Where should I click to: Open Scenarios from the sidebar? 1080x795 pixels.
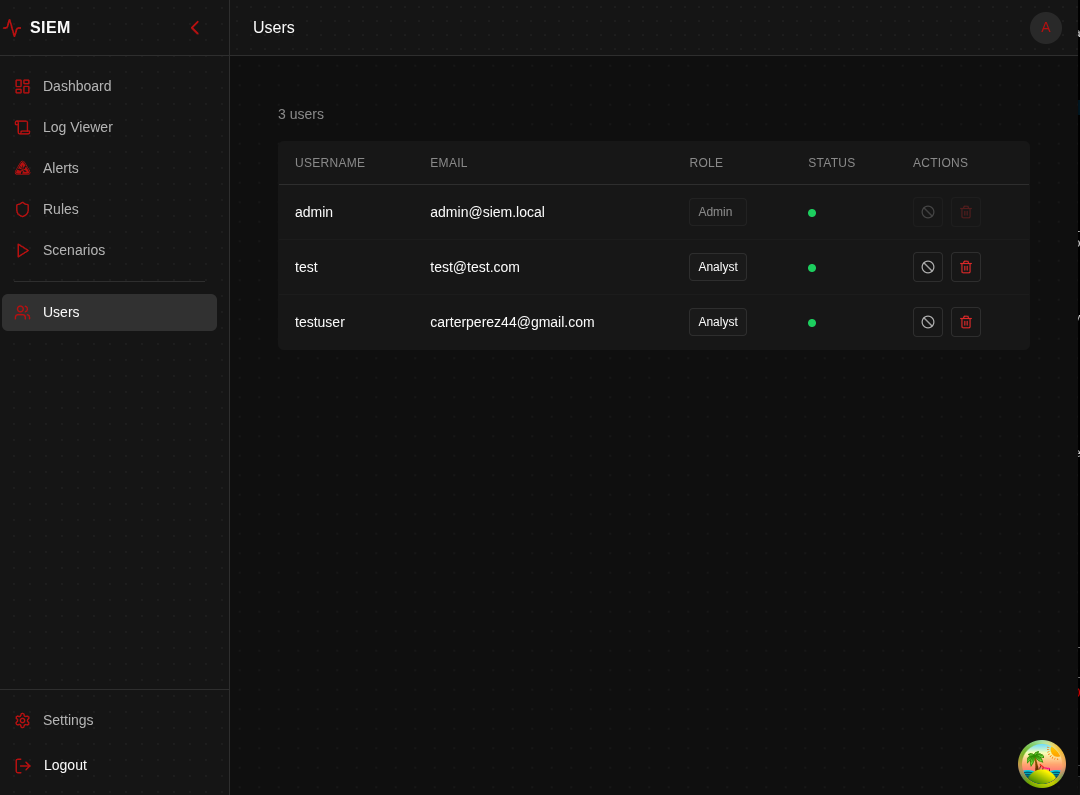point(110,250)
